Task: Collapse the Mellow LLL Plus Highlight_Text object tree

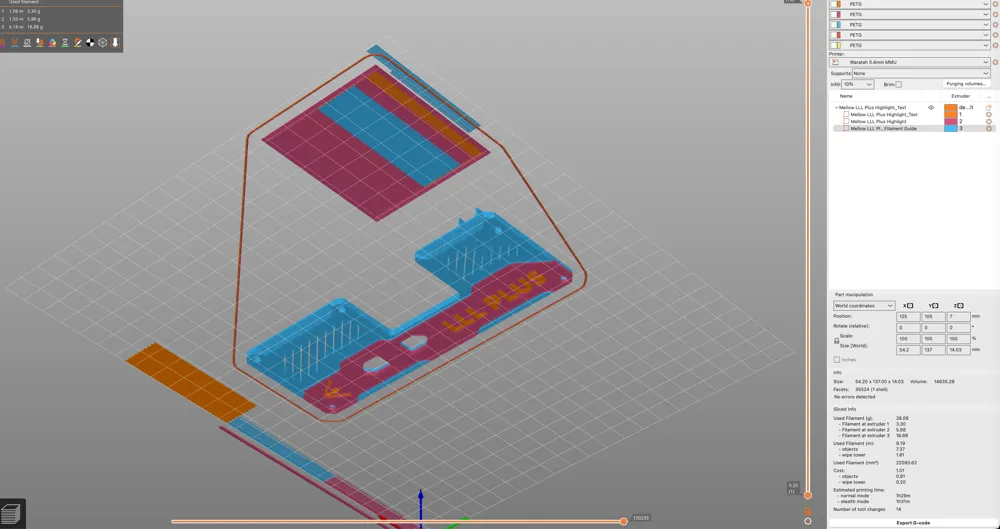Action: click(x=836, y=107)
